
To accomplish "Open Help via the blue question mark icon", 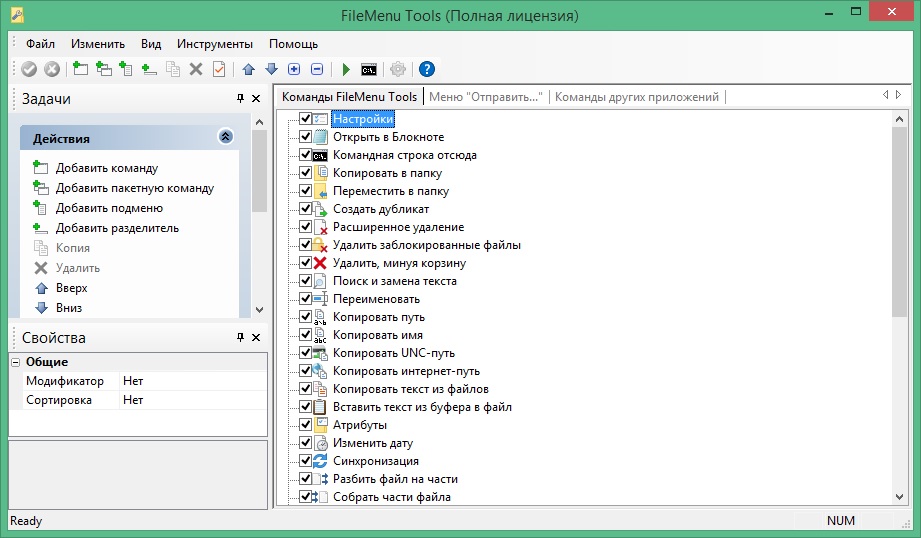I will click(x=427, y=69).
